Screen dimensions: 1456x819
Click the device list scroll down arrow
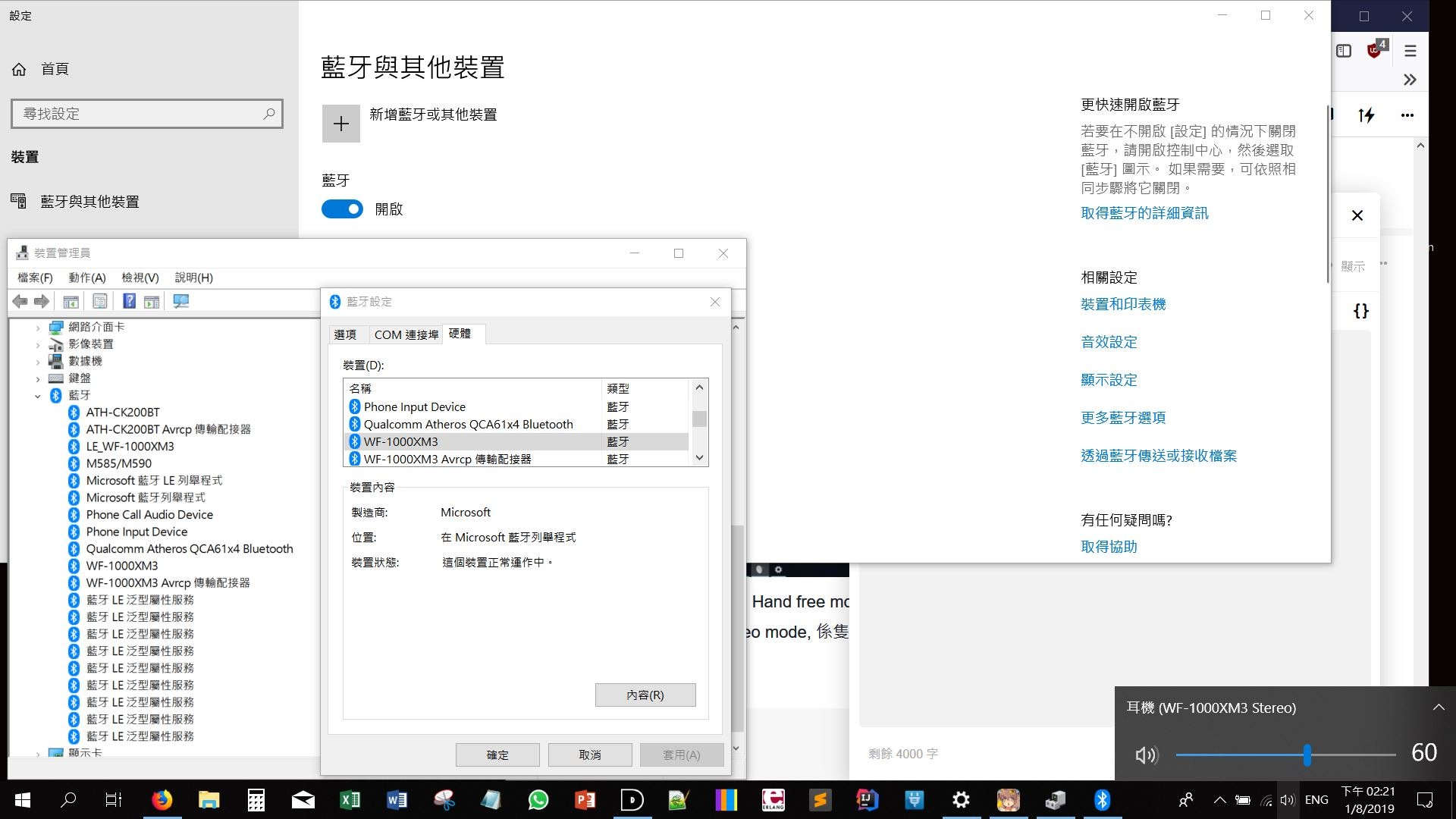699,457
